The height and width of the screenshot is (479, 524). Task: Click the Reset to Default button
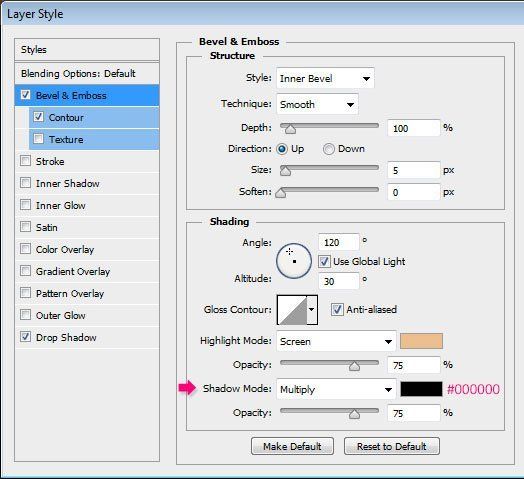392,446
